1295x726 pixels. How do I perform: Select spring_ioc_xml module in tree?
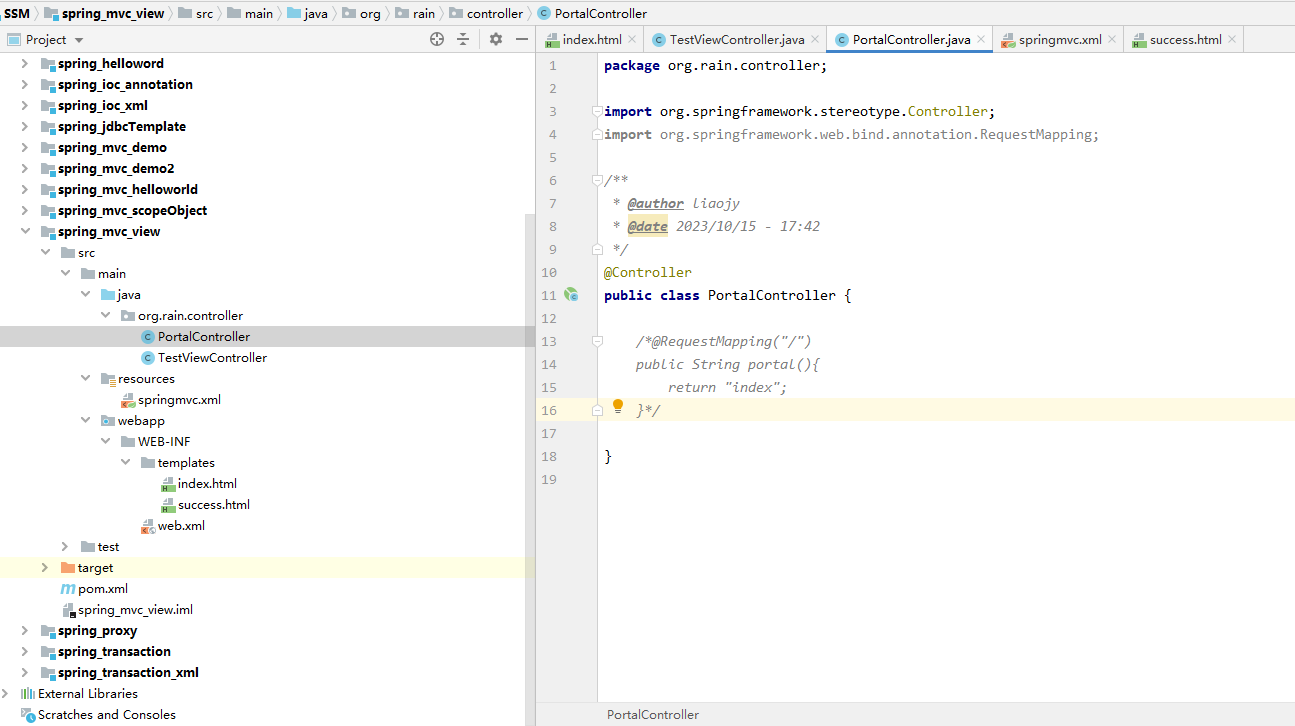[103, 105]
